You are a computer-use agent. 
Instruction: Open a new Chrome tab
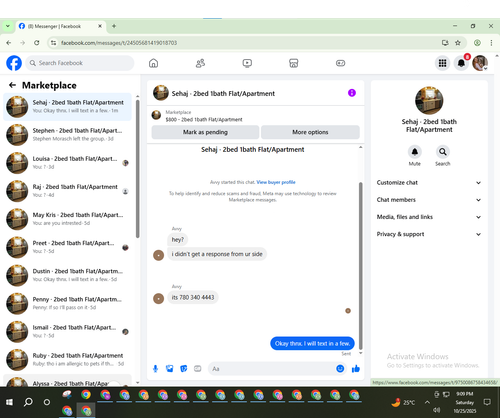click(114, 26)
